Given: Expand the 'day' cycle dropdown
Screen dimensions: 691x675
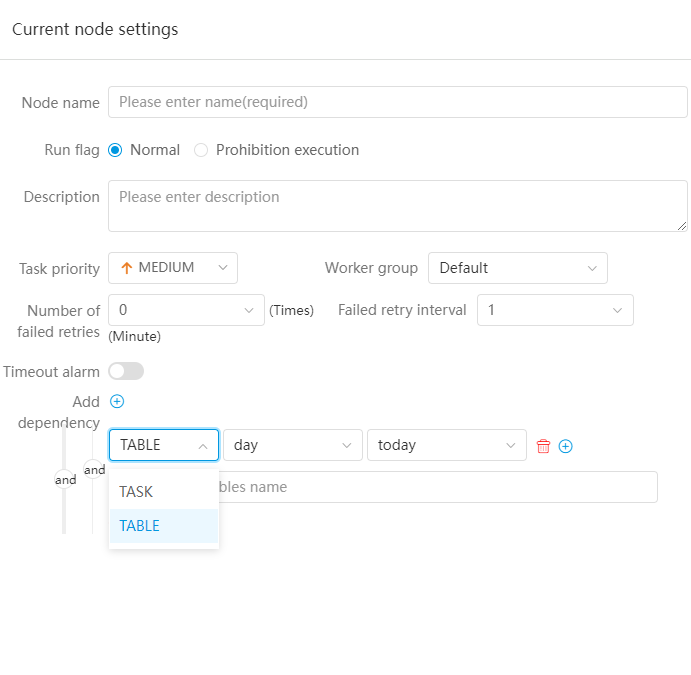Looking at the screenshot, I should click(292, 445).
